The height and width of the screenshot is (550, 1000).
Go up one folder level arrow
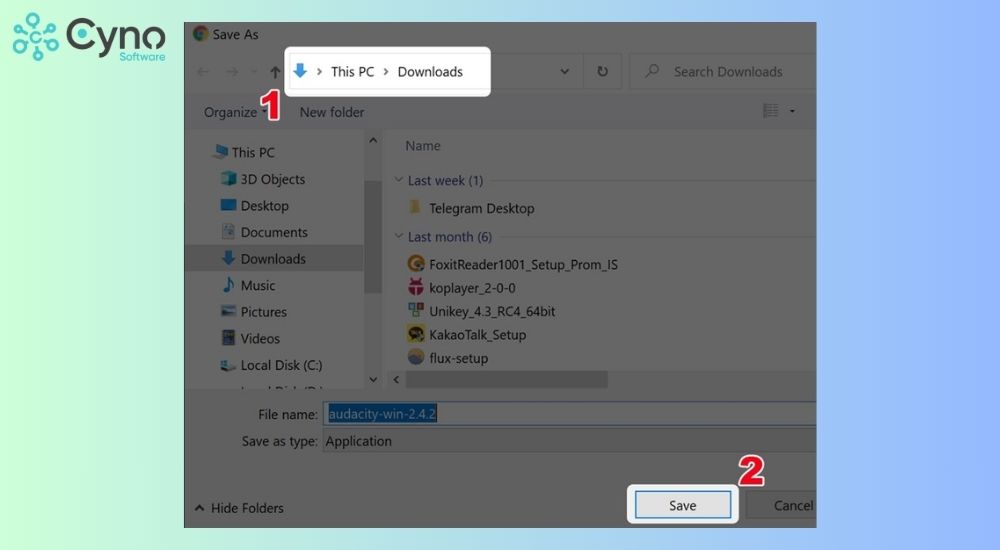pos(275,72)
